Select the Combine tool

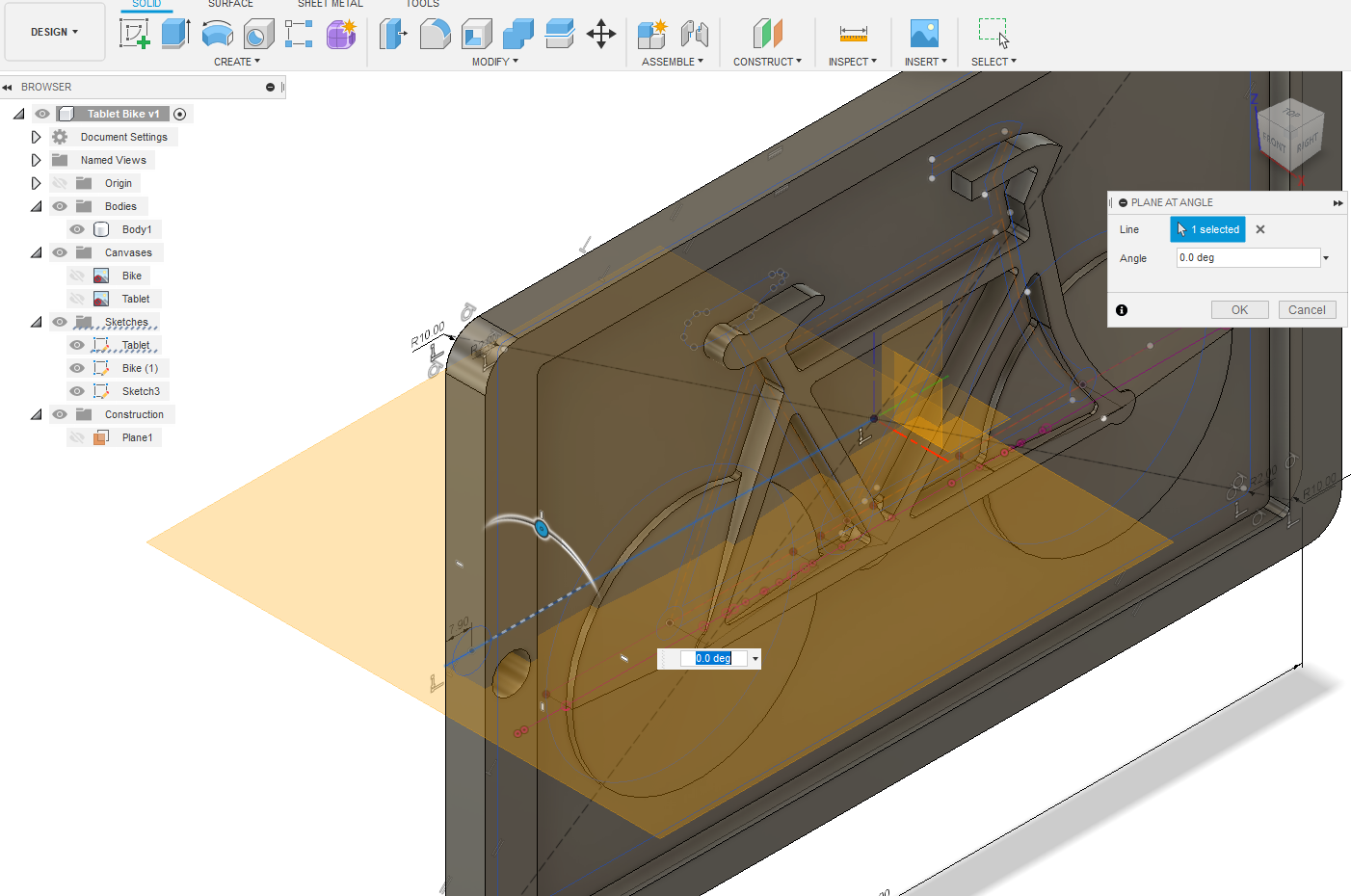coord(517,34)
